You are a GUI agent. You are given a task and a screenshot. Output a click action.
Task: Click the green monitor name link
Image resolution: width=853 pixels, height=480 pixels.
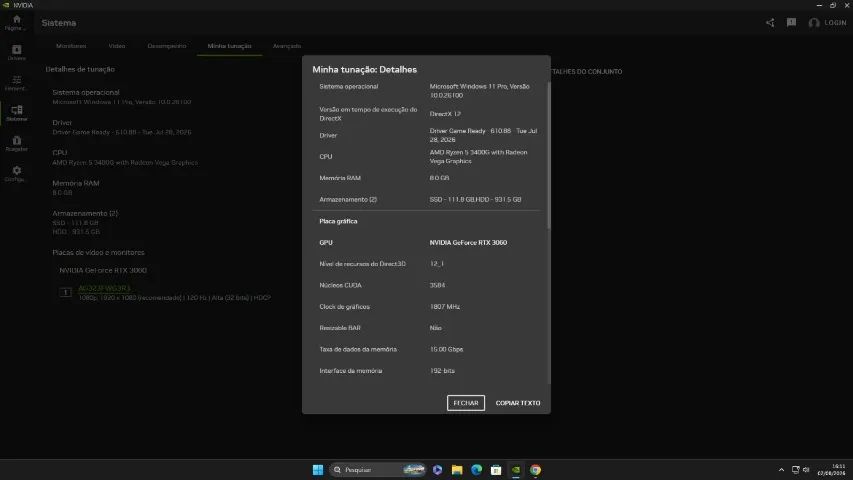[x=104, y=288]
